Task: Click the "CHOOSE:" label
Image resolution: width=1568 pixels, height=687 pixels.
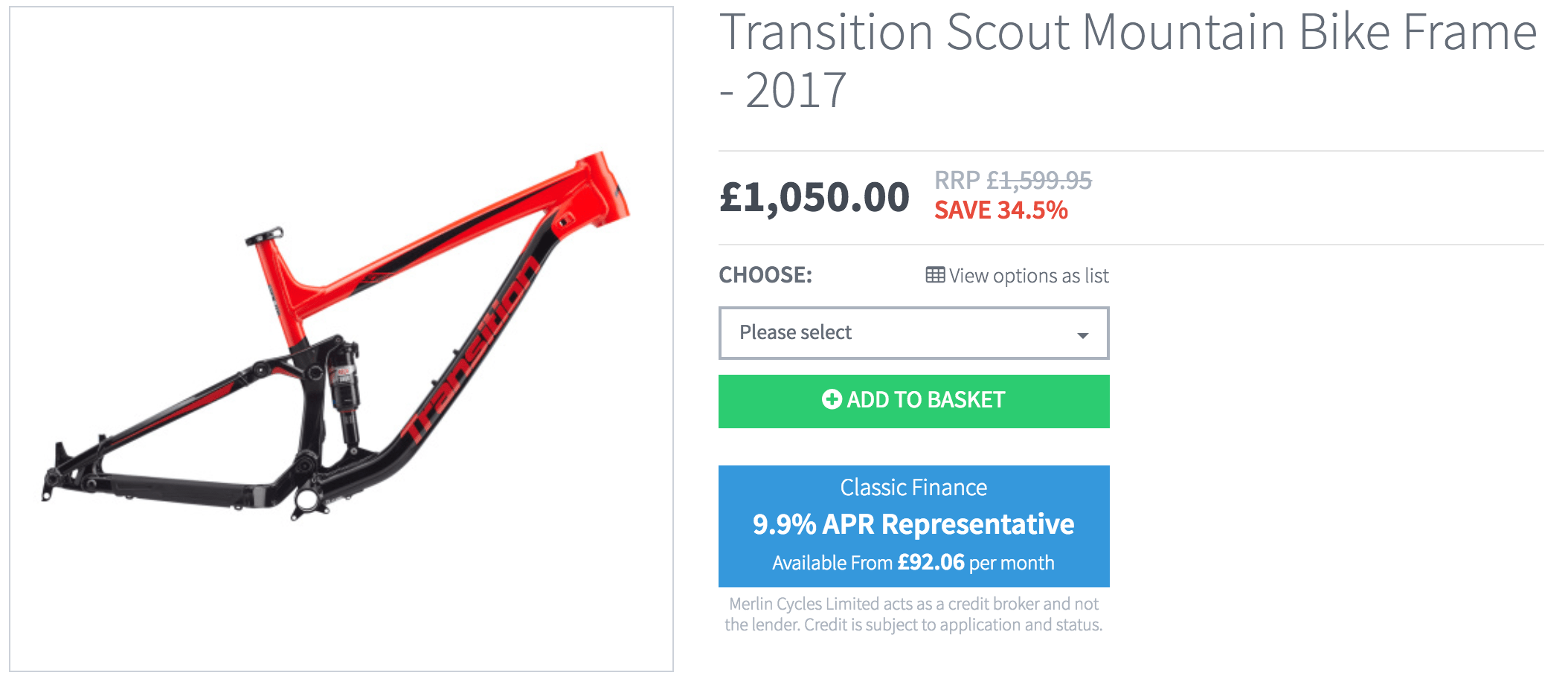Action: (765, 275)
